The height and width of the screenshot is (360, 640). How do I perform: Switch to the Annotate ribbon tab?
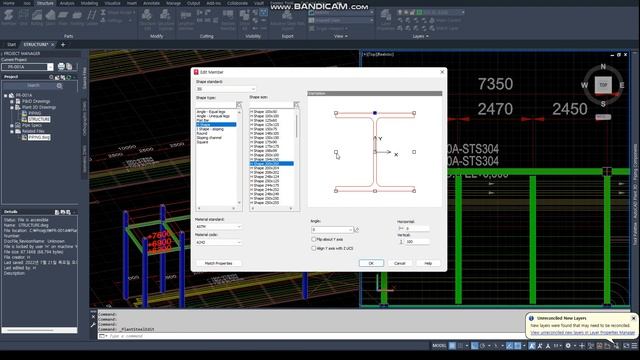(x=151, y=3)
